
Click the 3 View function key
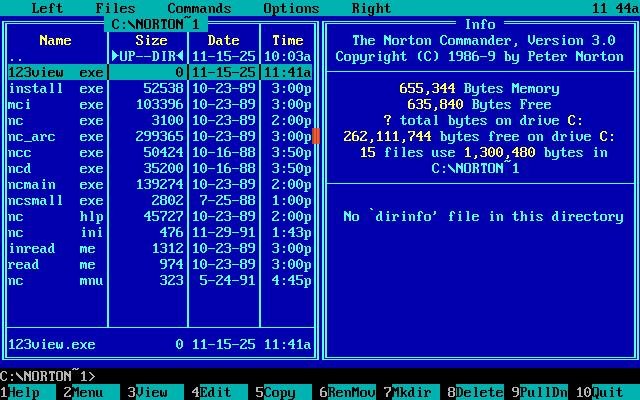tap(148, 392)
